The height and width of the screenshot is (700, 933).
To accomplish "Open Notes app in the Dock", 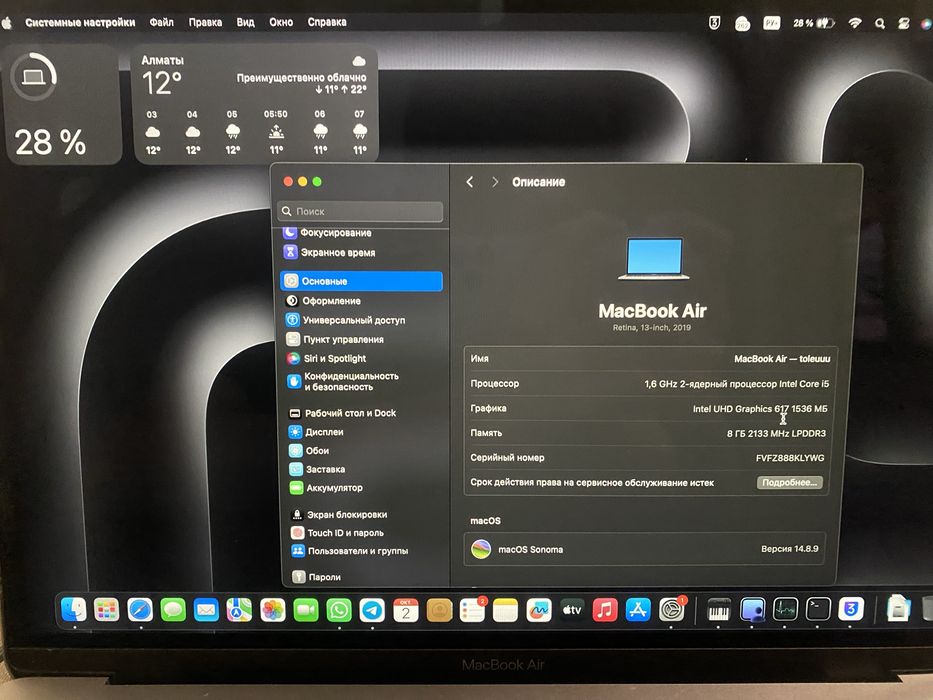I will coord(505,610).
